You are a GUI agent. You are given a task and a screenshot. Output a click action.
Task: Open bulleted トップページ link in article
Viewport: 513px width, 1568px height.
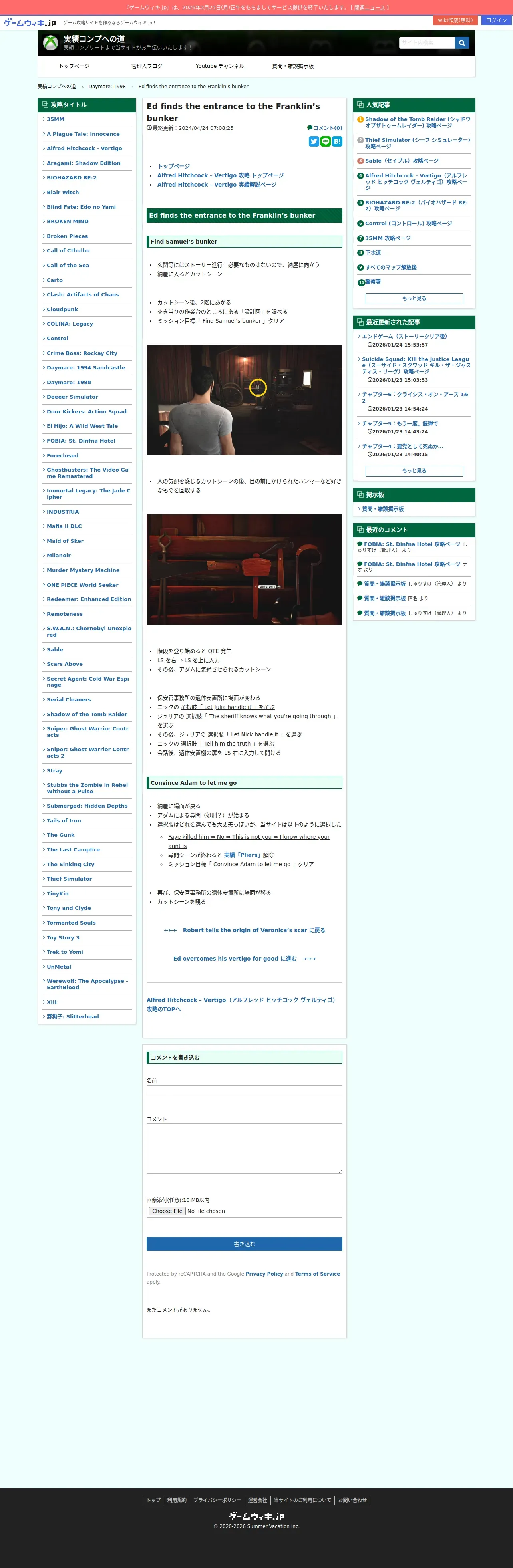pyautogui.click(x=174, y=166)
